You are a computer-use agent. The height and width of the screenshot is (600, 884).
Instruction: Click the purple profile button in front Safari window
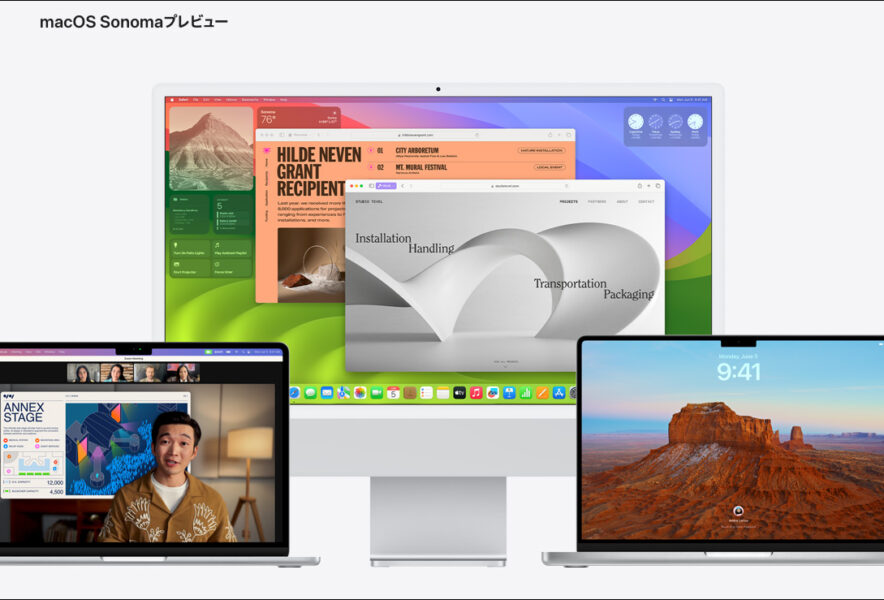click(x=386, y=186)
